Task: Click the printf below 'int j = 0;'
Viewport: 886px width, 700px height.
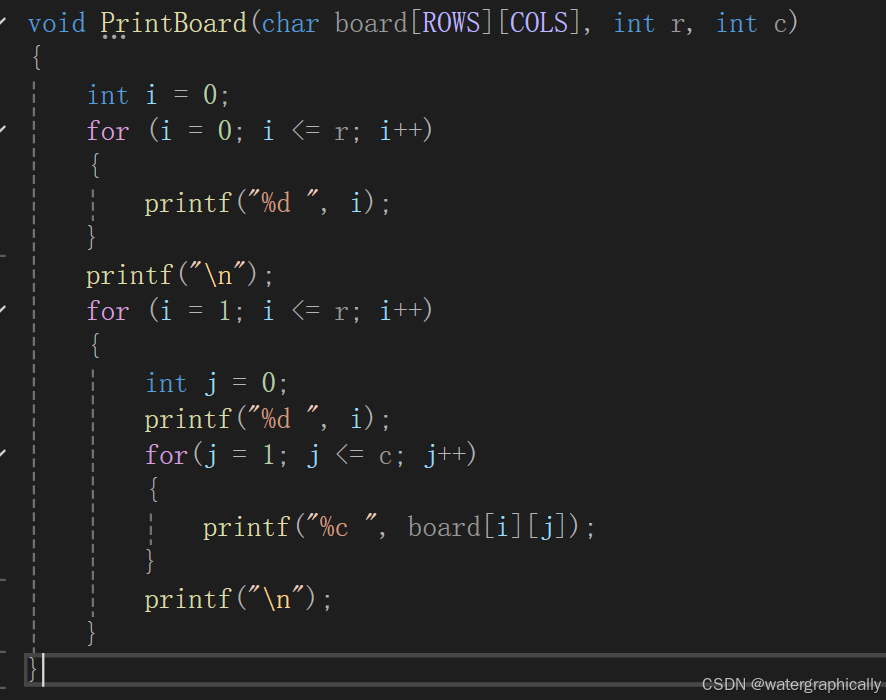Action: click(267, 419)
